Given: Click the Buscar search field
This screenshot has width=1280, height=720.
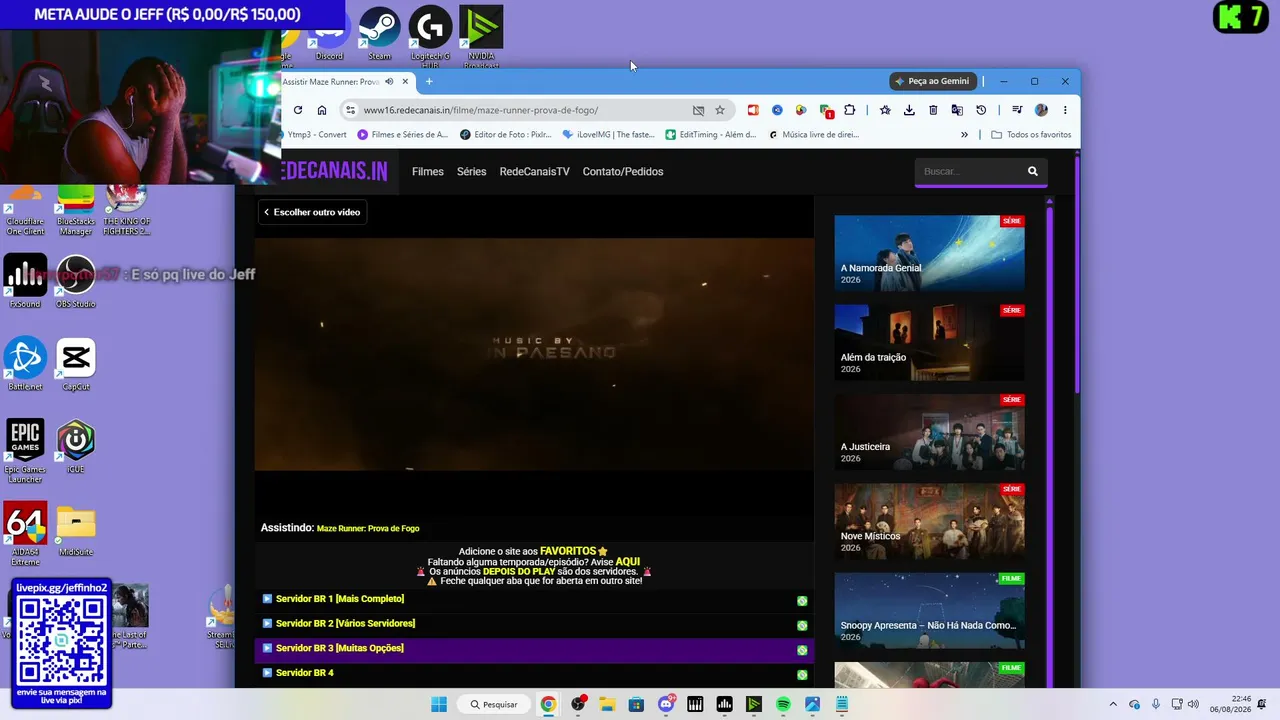Looking at the screenshot, I should [x=968, y=172].
